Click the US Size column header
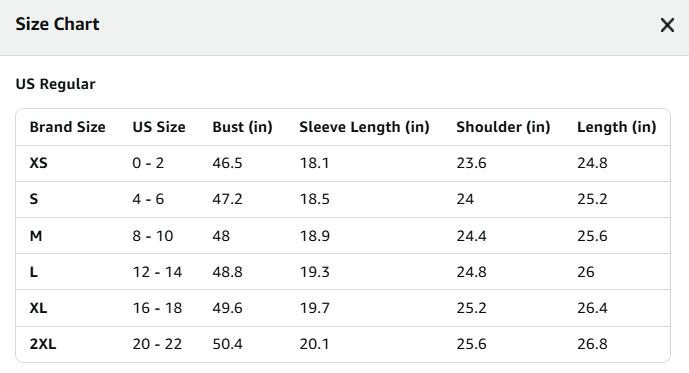The width and height of the screenshot is (689, 373). (x=159, y=127)
